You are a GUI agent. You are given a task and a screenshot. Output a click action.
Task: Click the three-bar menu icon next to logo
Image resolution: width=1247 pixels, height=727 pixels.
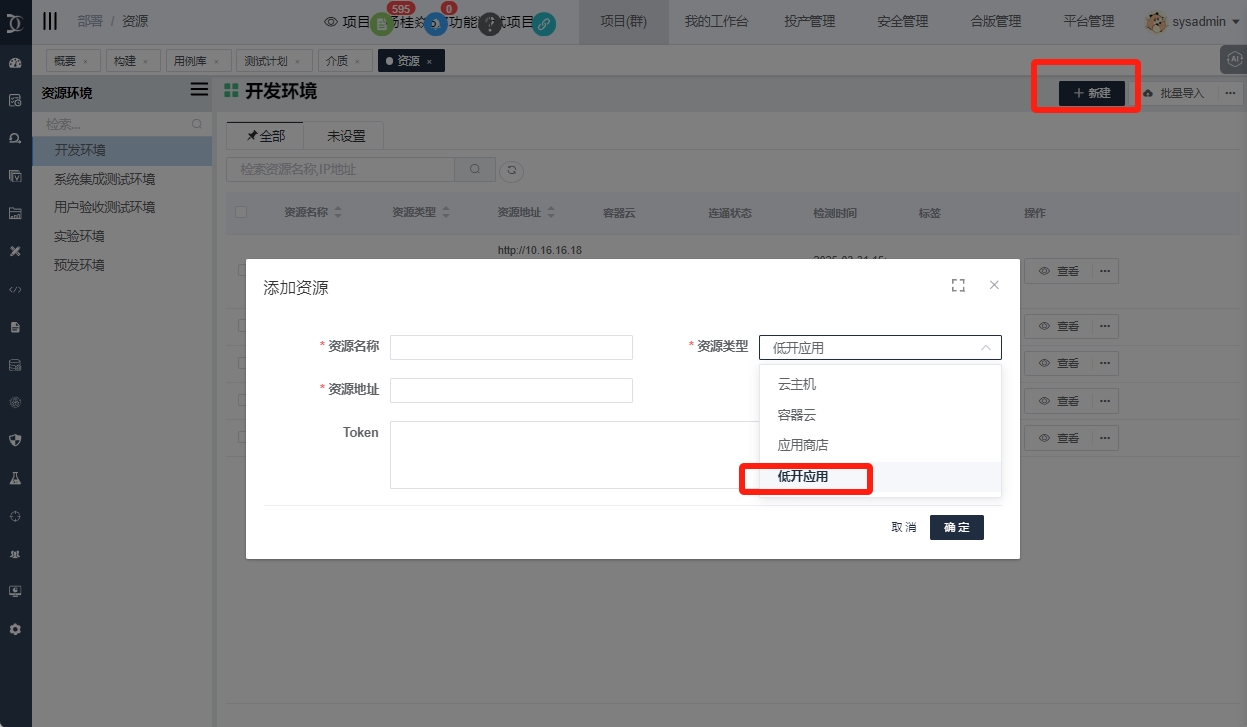50,21
